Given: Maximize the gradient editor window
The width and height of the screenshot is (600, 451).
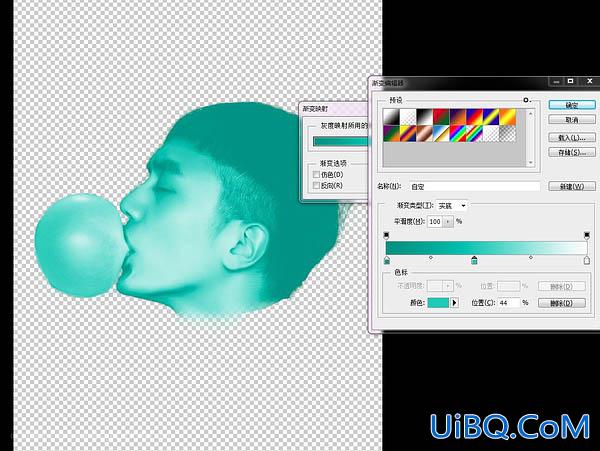Looking at the screenshot, I should tap(571, 81).
